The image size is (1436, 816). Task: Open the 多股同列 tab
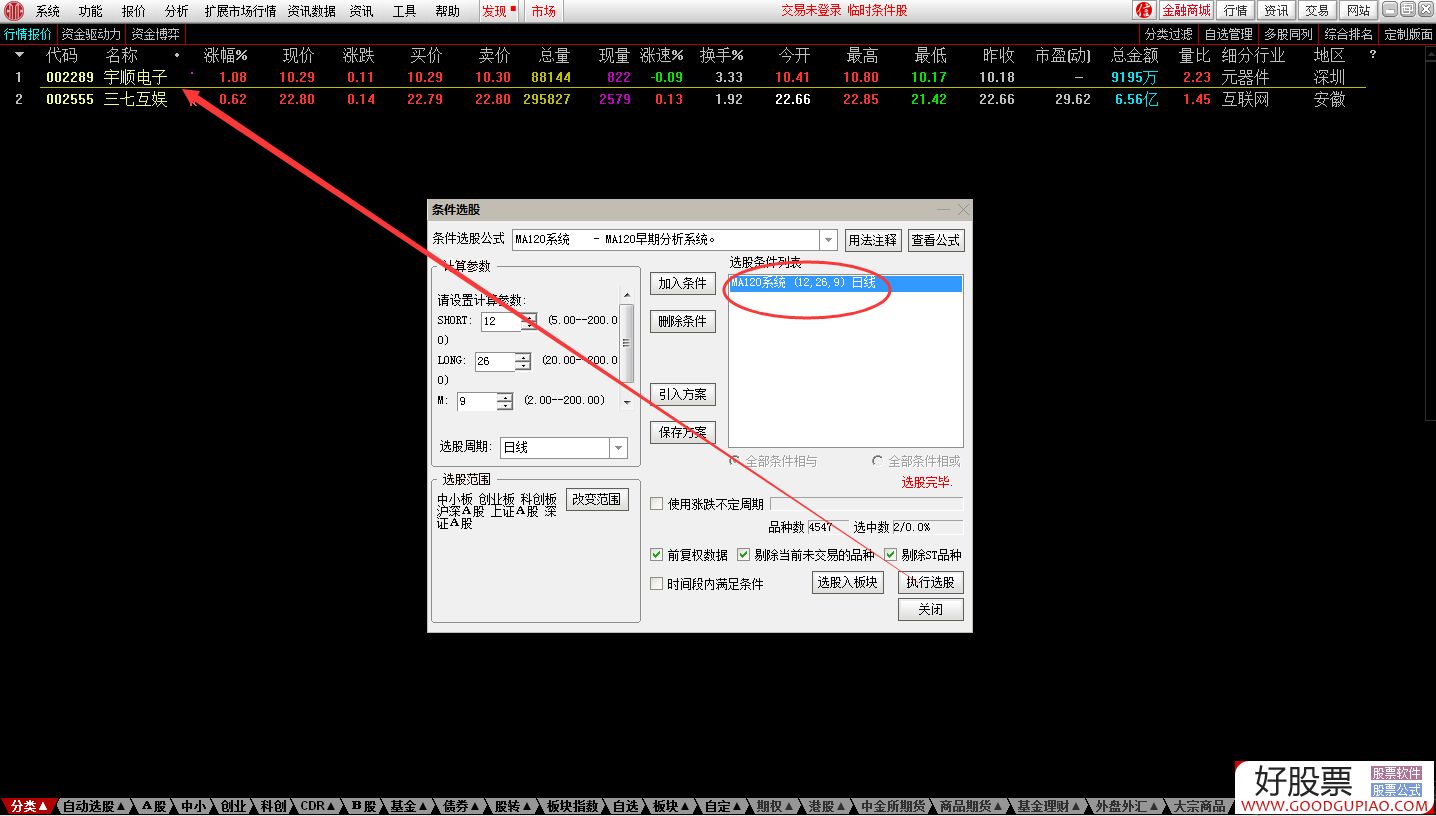(1289, 34)
